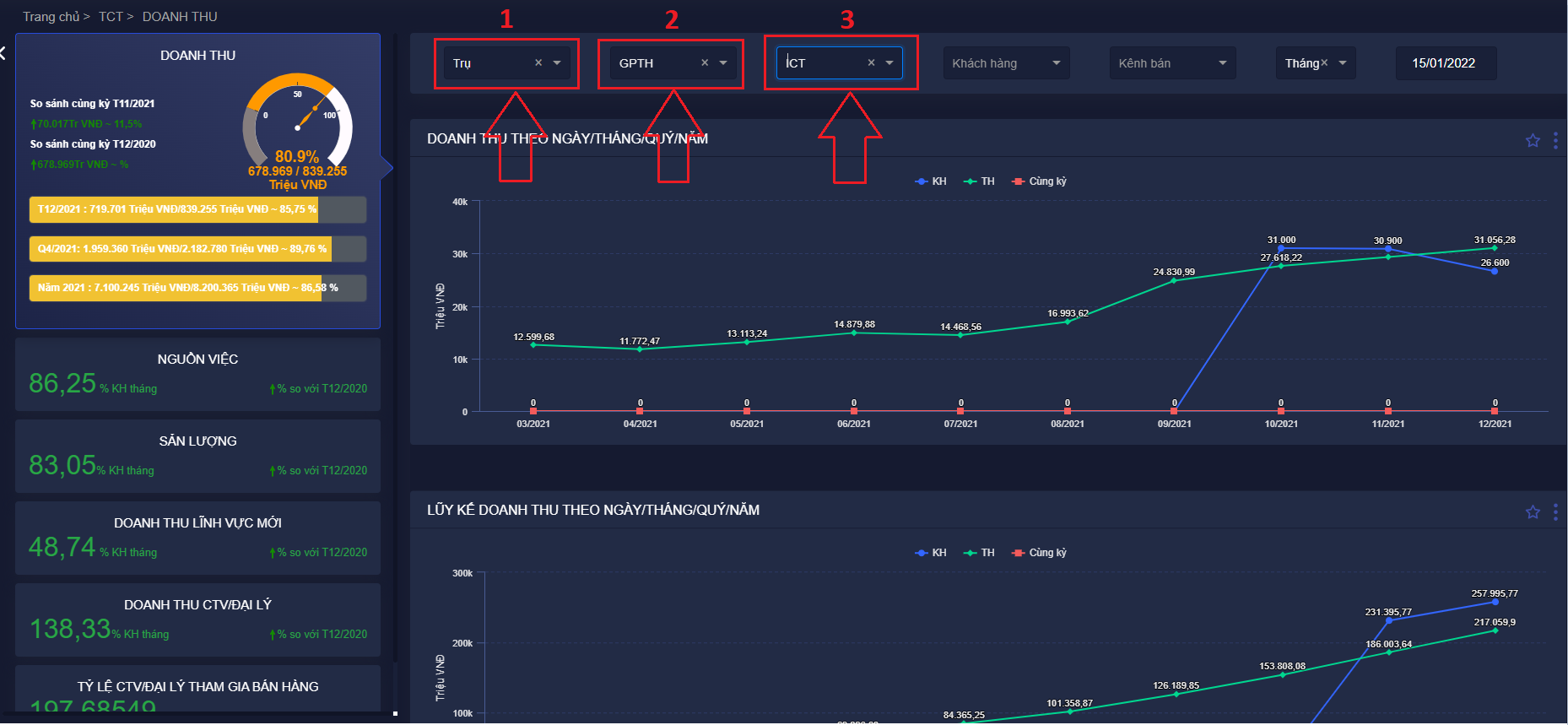Click the 48,74 LĨNH VỰC MỚI value
The height and width of the screenshot is (725, 1568).
(x=62, y=547)
